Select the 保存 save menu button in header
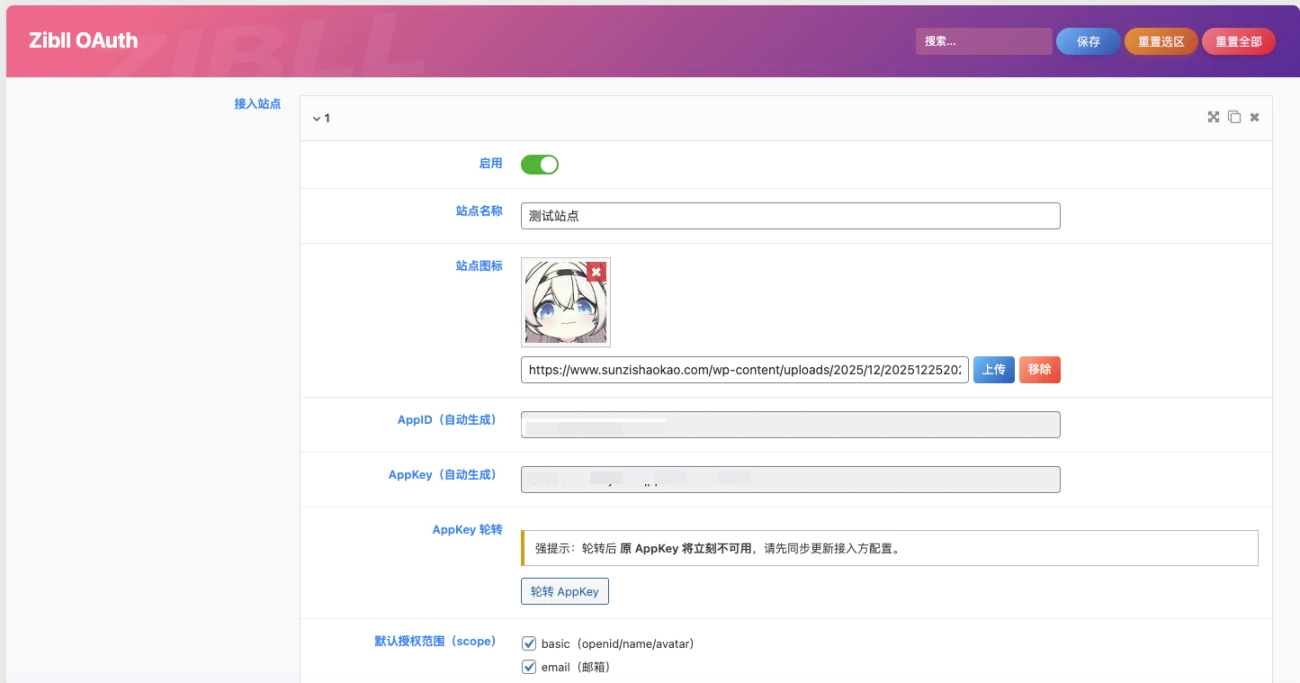This screenshot has width=1300, height=683. [x=1087, y=41]
